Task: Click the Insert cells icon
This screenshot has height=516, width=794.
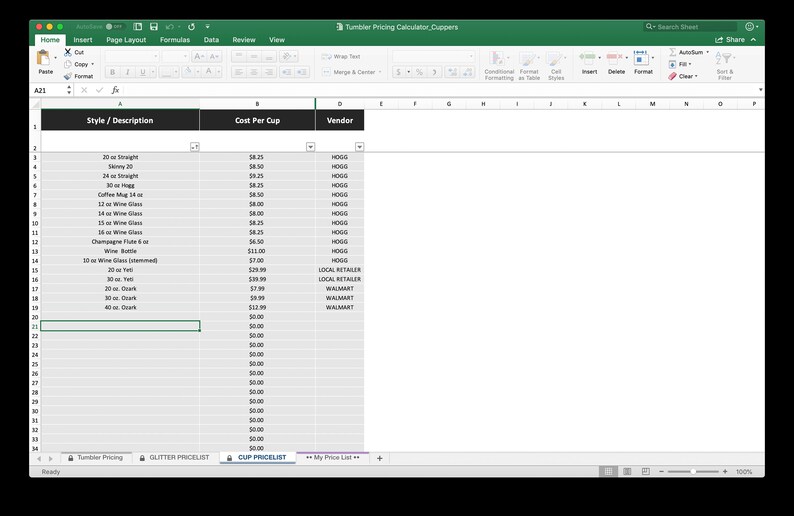Action: pyautogui.click(x=587, y=57)
